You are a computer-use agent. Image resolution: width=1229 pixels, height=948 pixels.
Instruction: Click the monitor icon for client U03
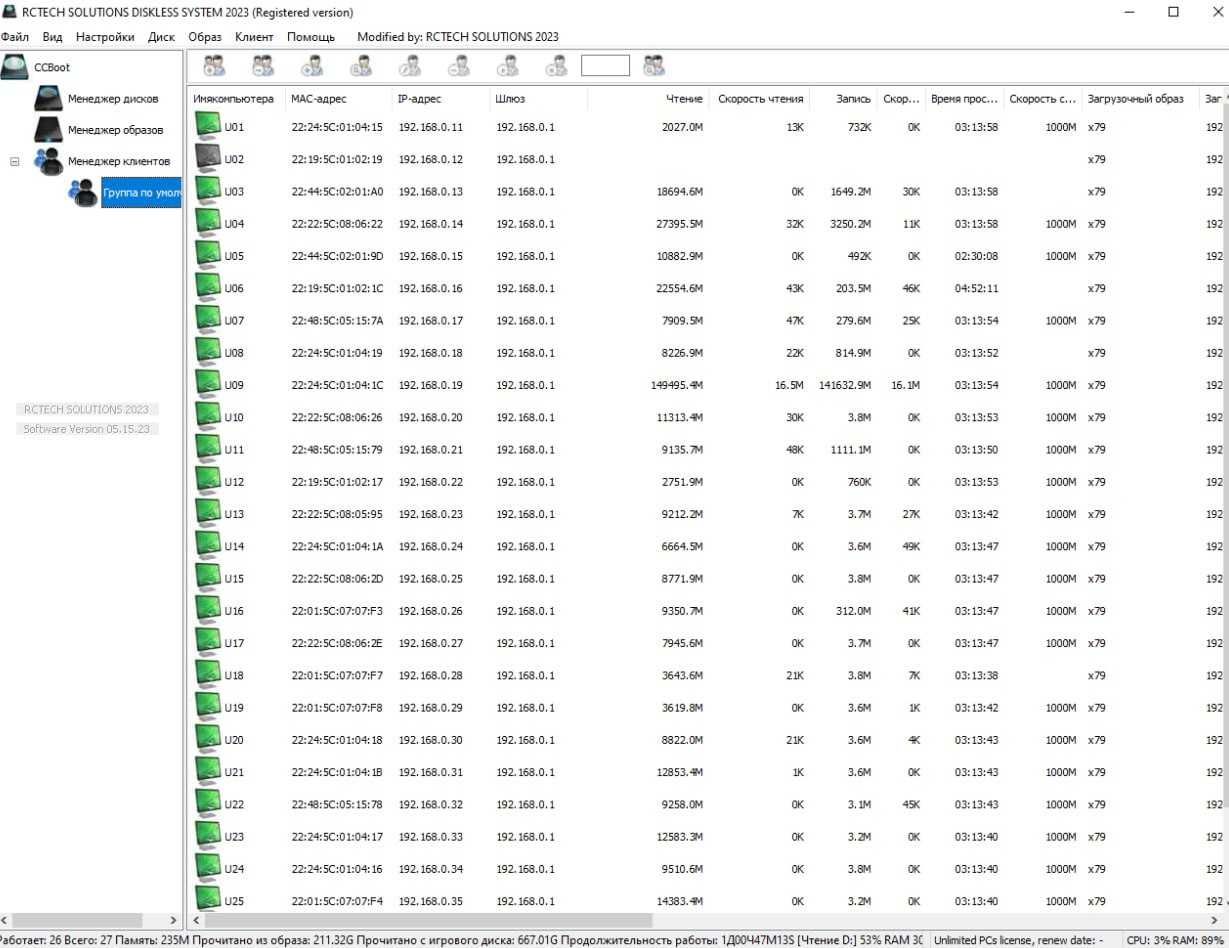[207, 190]
